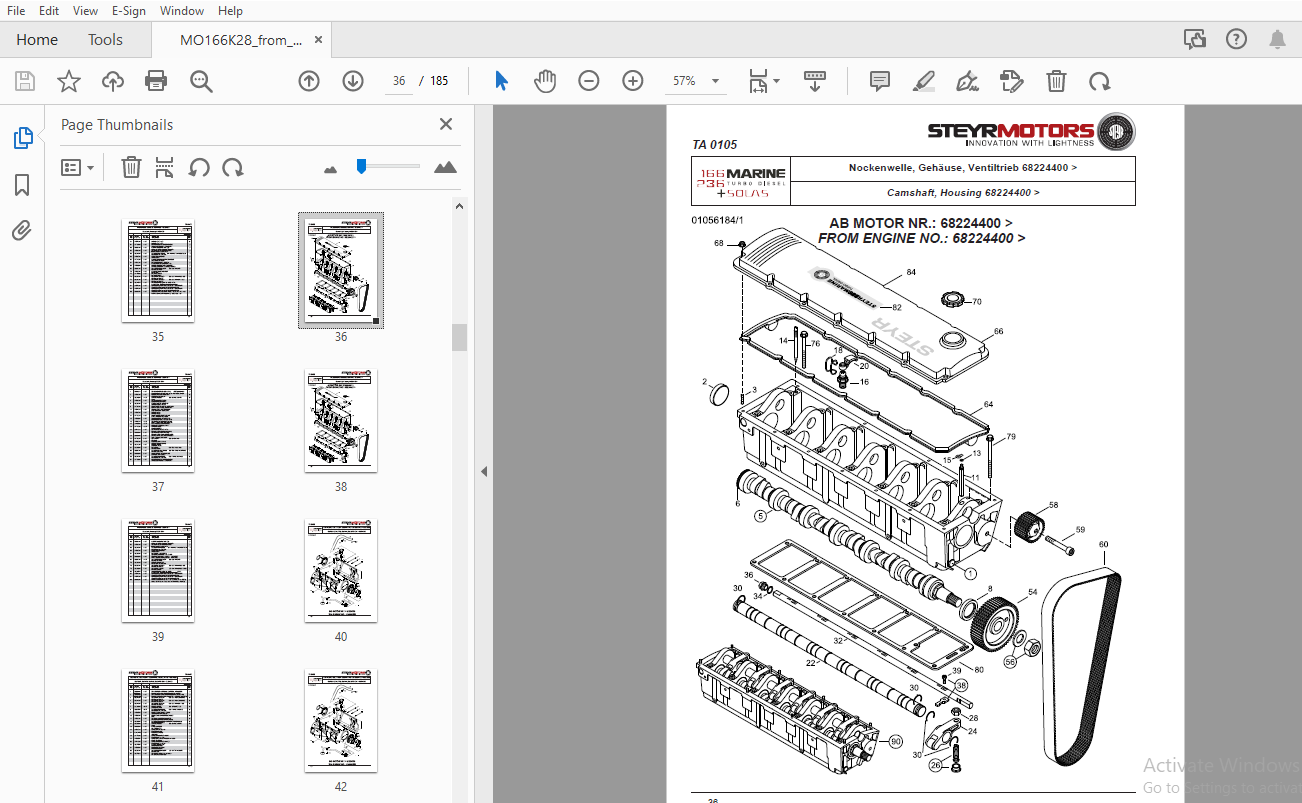This screenshot has width=1302, height=803.
Task: Go to previous page arrow
Action: (x=309, y=81)
